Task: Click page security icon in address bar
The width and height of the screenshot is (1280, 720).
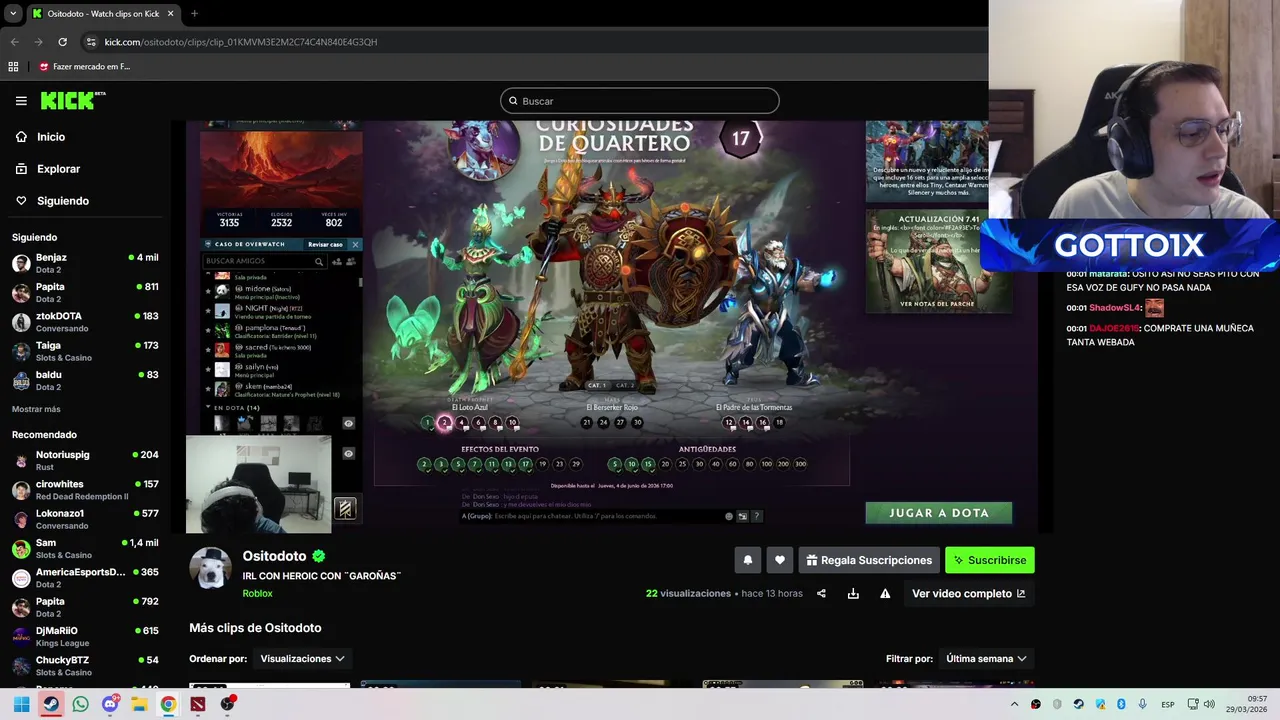Action: [91, 42]
